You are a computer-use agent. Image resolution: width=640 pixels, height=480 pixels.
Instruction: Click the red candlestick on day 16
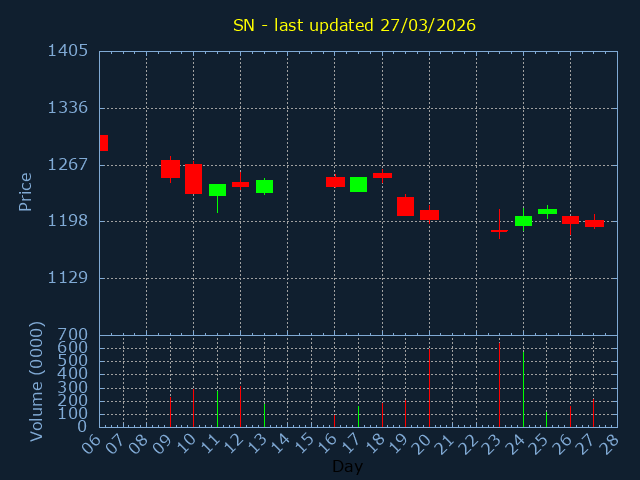335,182
